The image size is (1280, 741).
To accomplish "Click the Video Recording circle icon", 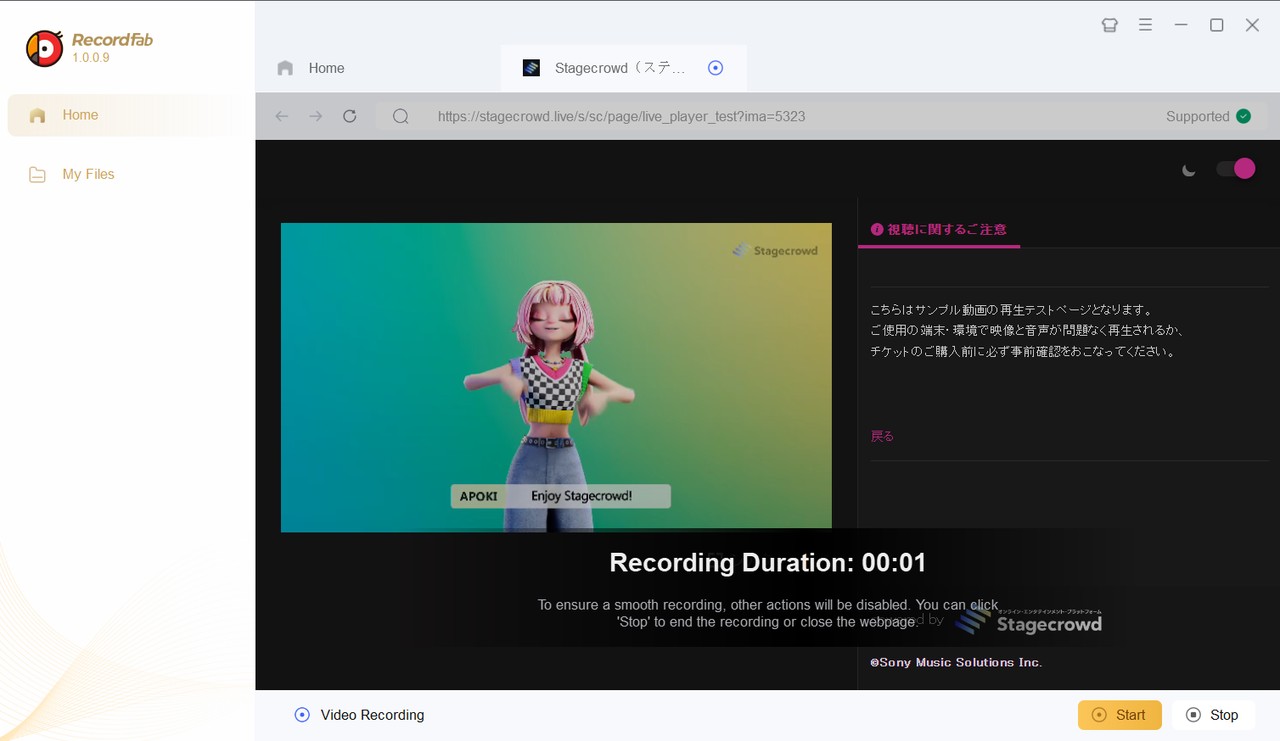I will point(302,715).
